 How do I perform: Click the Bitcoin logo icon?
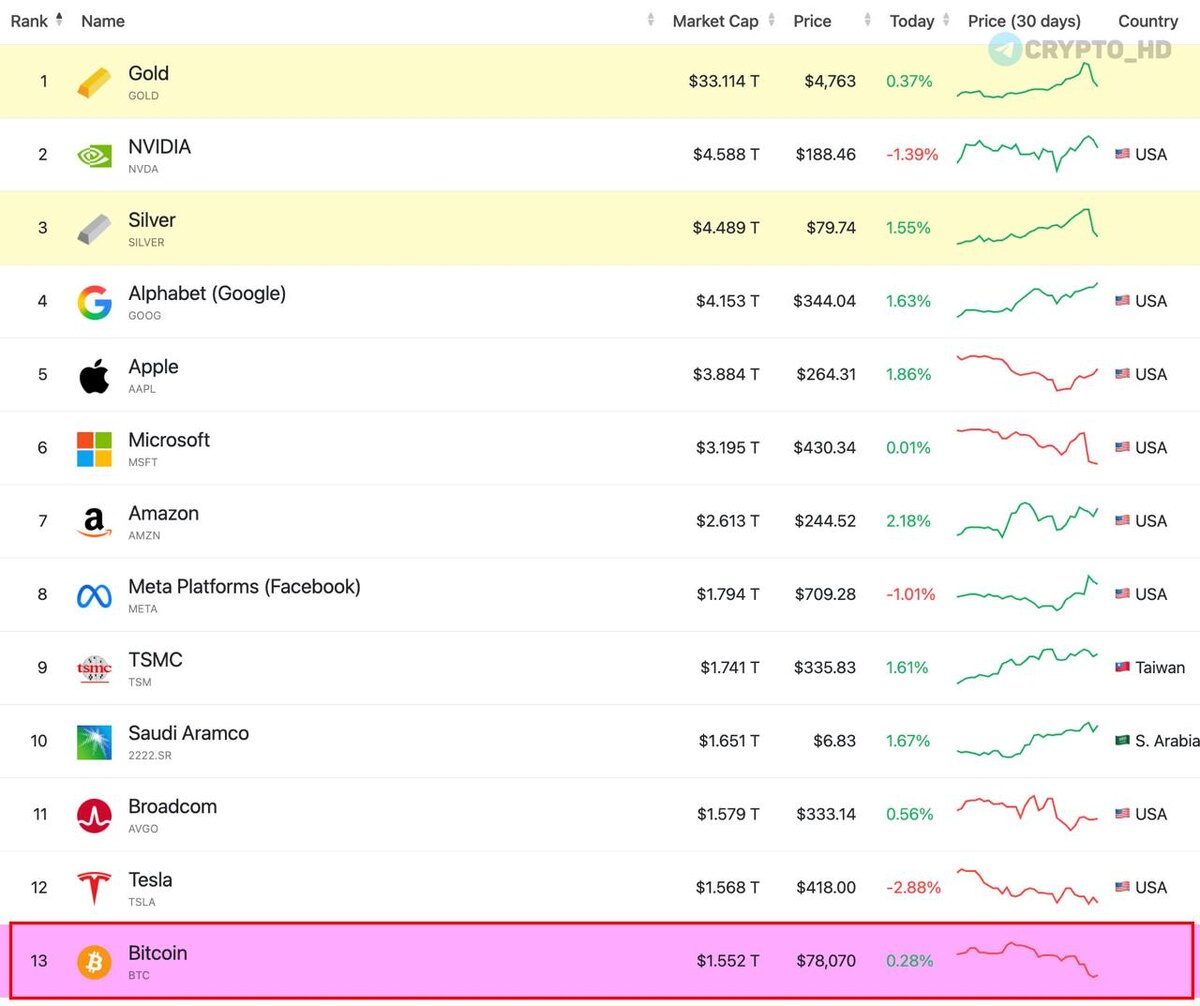tap(95, 962)
